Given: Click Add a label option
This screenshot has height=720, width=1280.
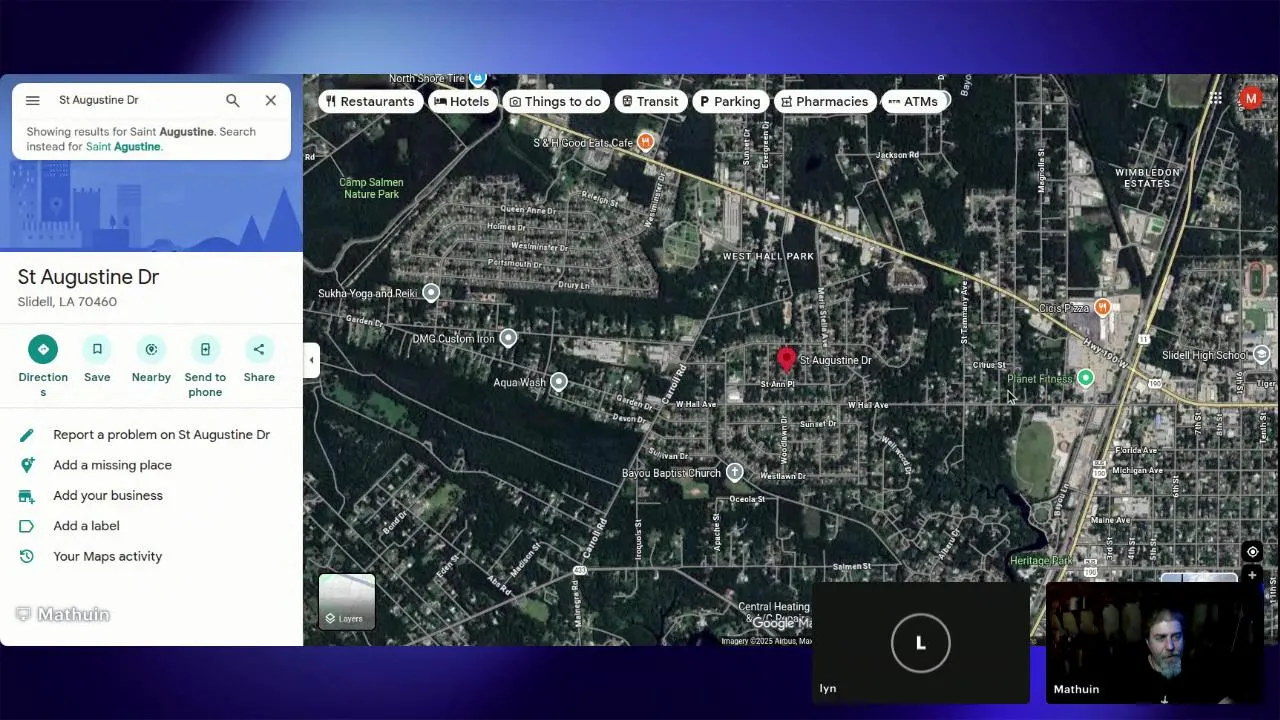Looking at the screenshot, I should (x=151, y=526).
